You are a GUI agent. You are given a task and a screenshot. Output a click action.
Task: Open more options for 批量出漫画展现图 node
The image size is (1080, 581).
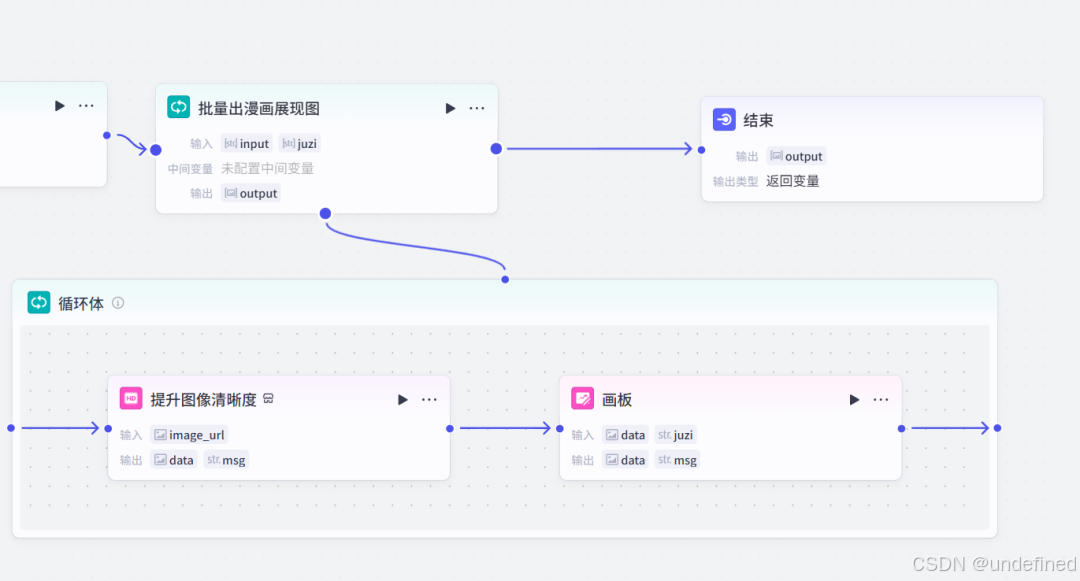tap(477, 108)
